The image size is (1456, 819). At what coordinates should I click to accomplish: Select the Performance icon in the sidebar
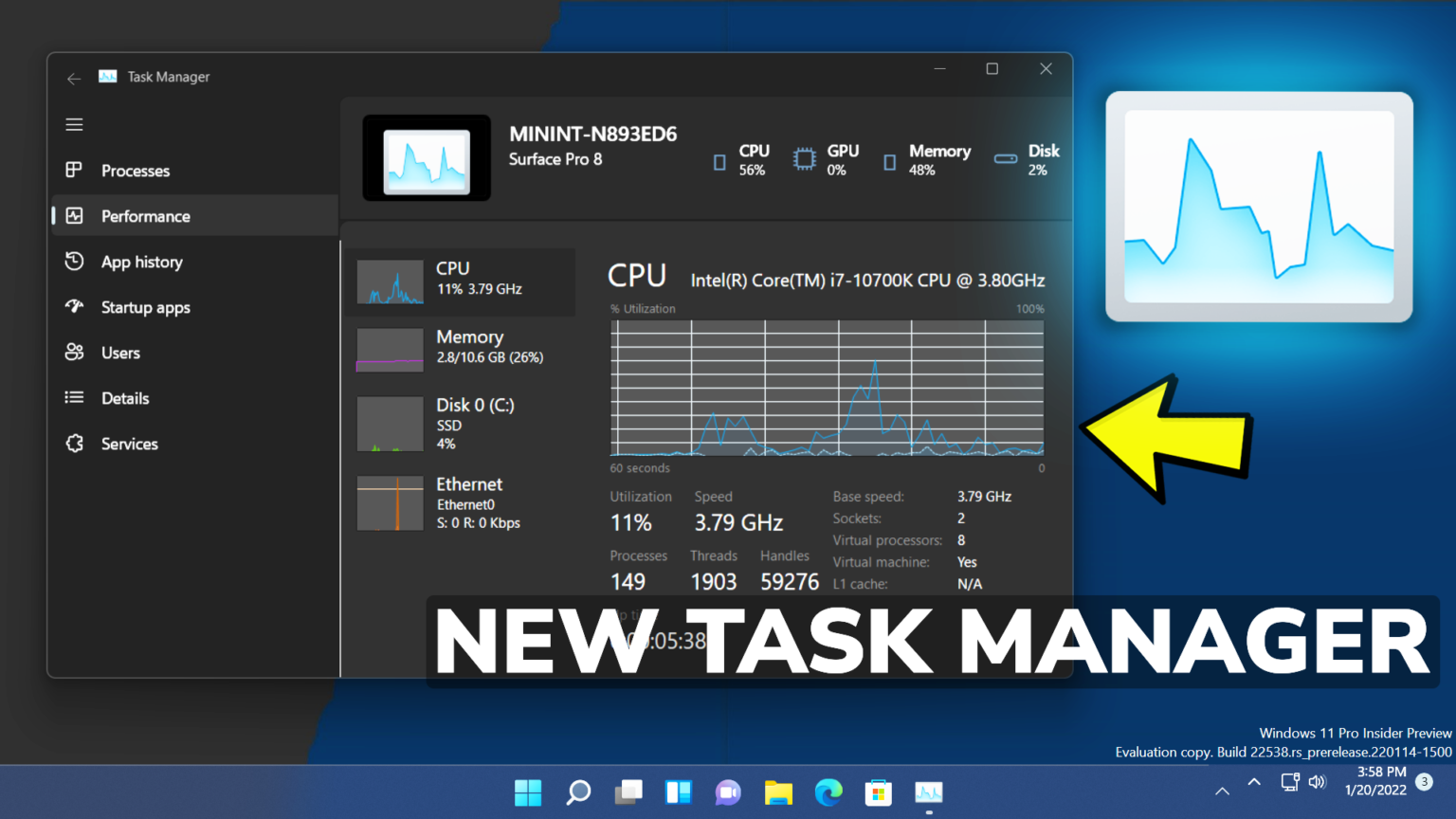point(75,215)
